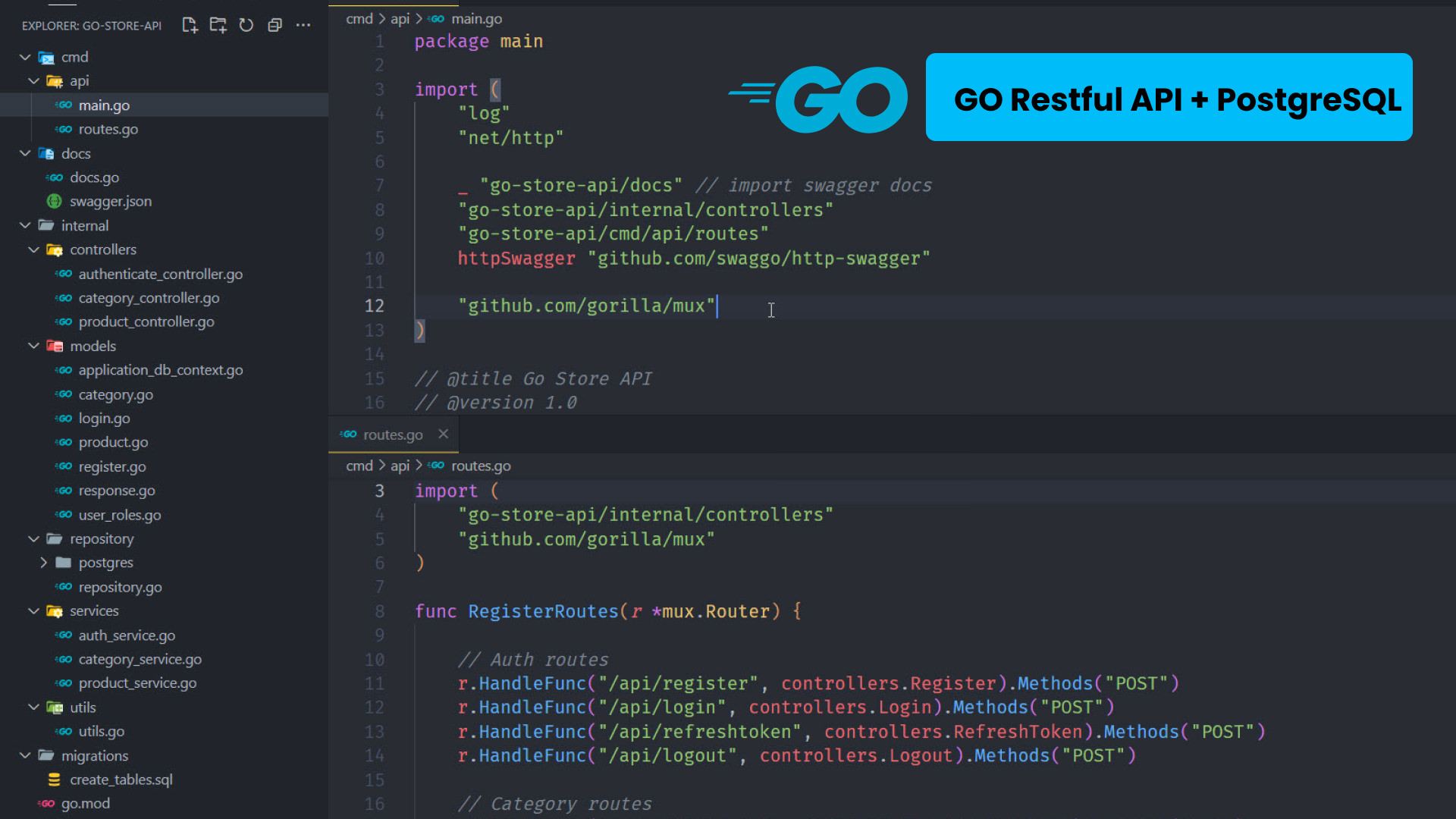
Task: Open go.mod file
Action: 85,803
